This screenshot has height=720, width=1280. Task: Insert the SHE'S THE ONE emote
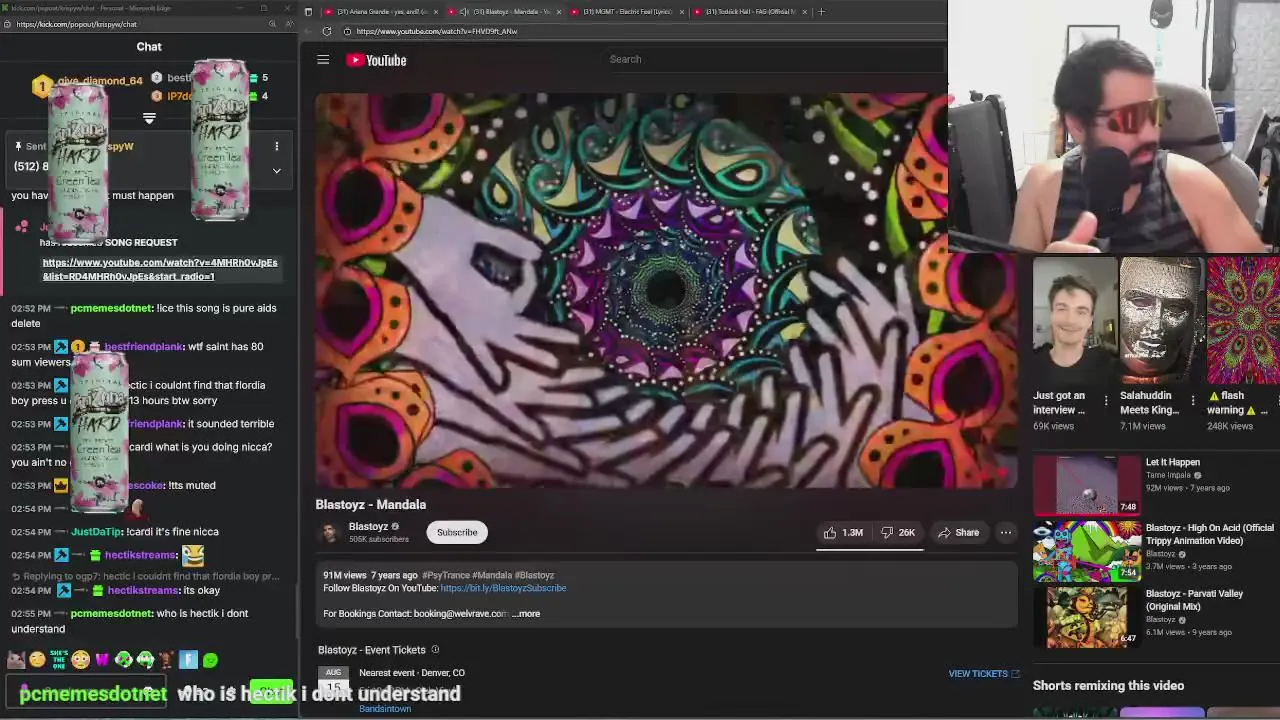59,660
